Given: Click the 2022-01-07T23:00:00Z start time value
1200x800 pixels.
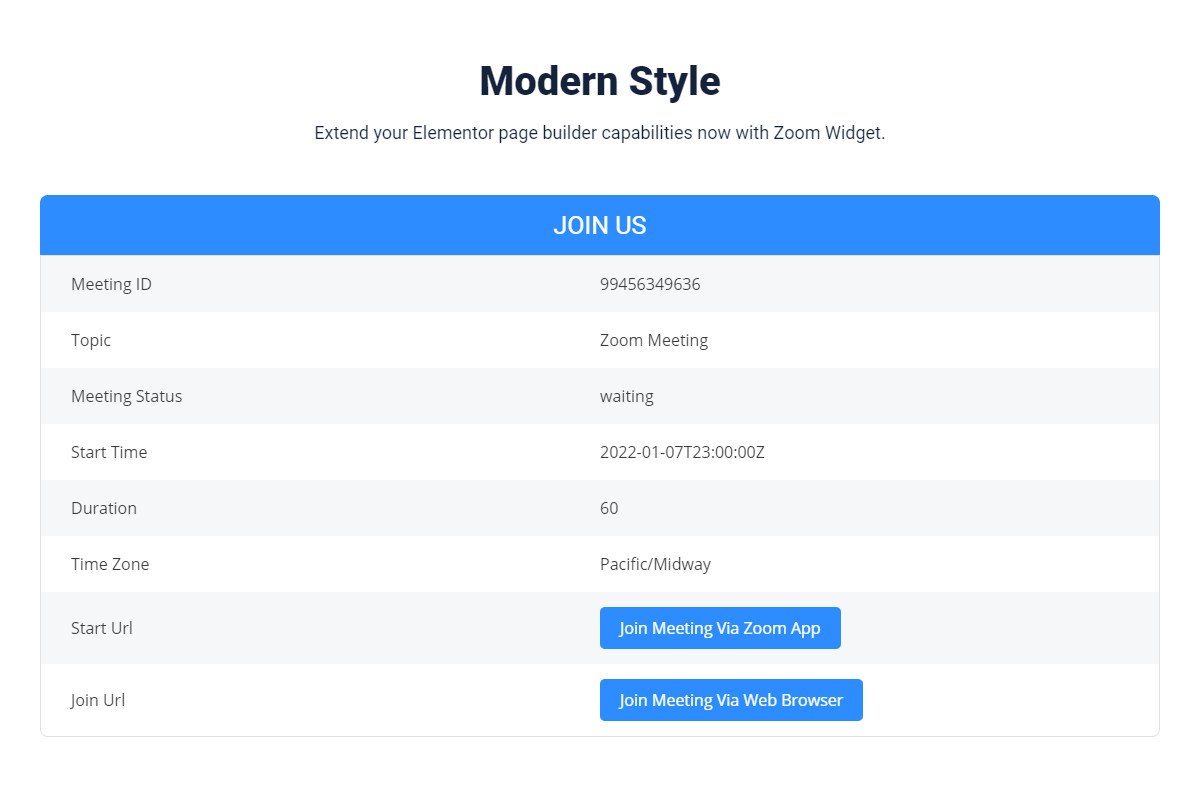Looking at the screenshot, I should pos(682,452).
